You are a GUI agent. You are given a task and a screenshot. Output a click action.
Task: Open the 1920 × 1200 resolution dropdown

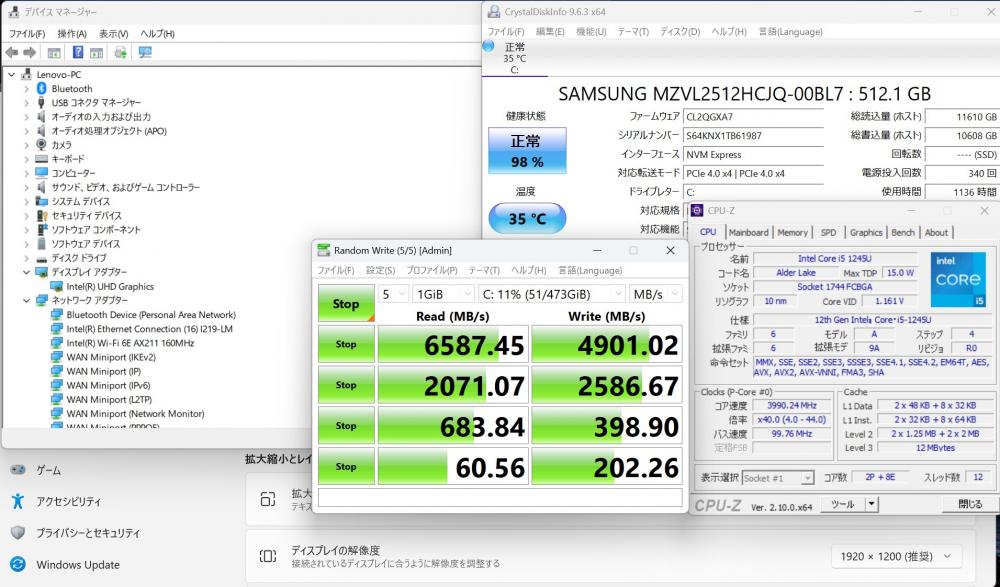[896, 556]
